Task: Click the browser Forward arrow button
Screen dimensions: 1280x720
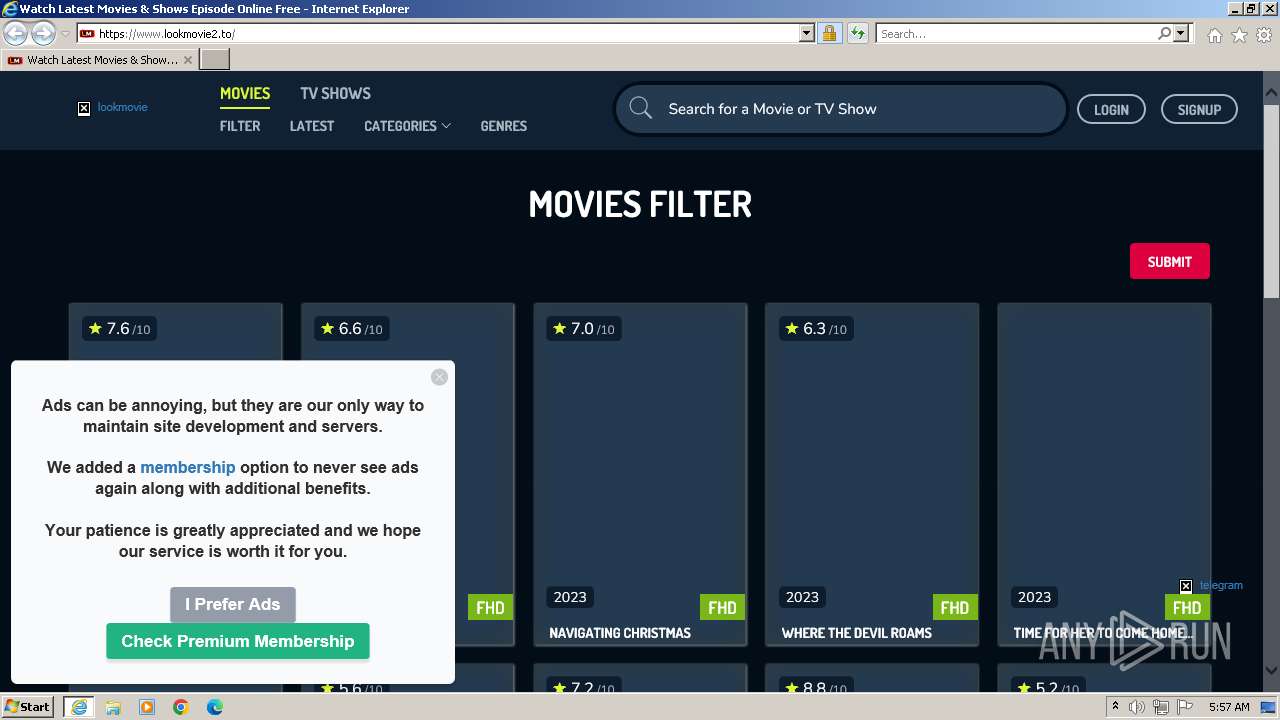Action: (43, 33)
